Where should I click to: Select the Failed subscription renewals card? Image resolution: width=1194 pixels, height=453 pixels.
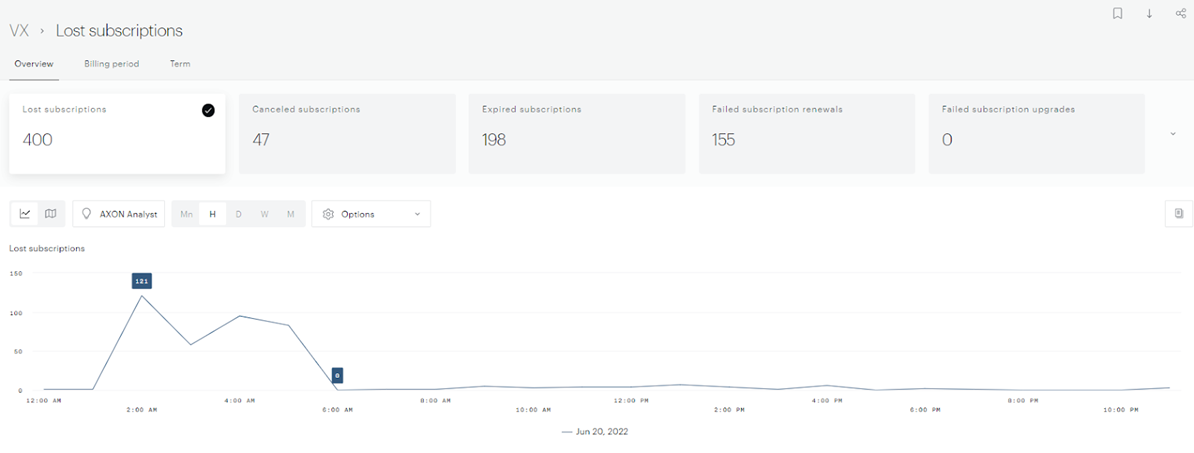click(x=806, y=134)
